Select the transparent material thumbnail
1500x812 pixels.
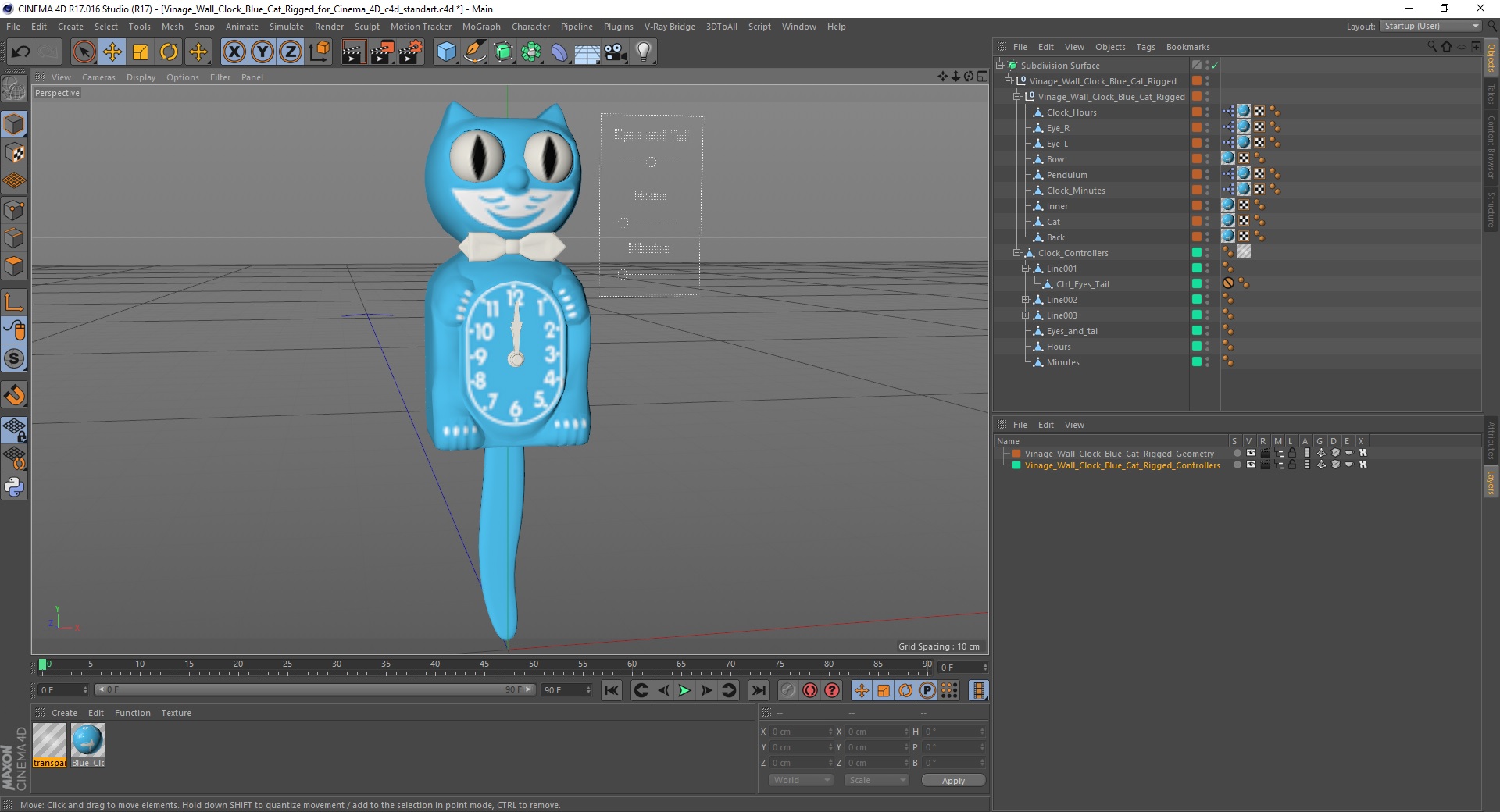(x=49, y=746)
